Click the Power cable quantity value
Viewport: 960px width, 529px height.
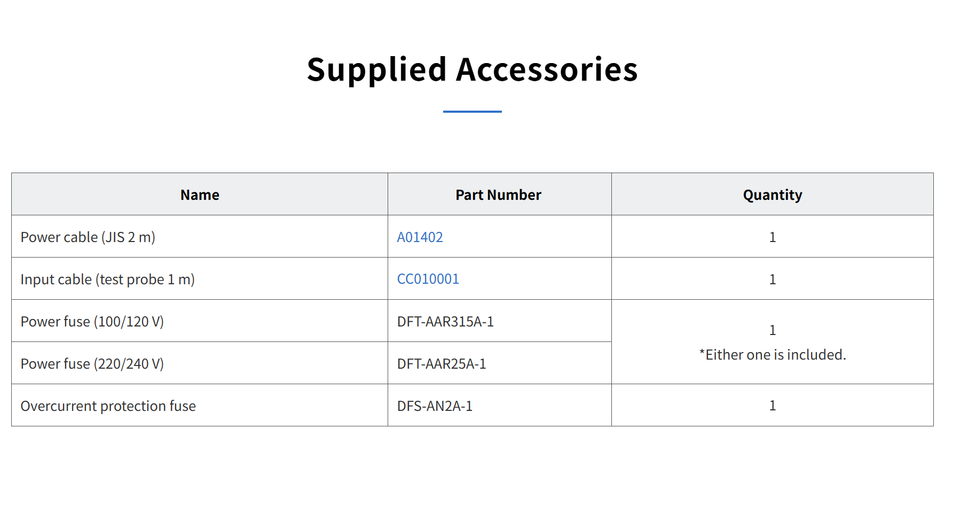[x=772, y=237]
